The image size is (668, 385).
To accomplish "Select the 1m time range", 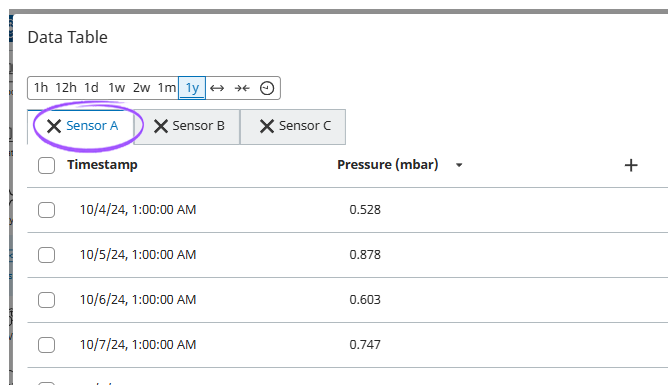I will (x=167, y=88).
